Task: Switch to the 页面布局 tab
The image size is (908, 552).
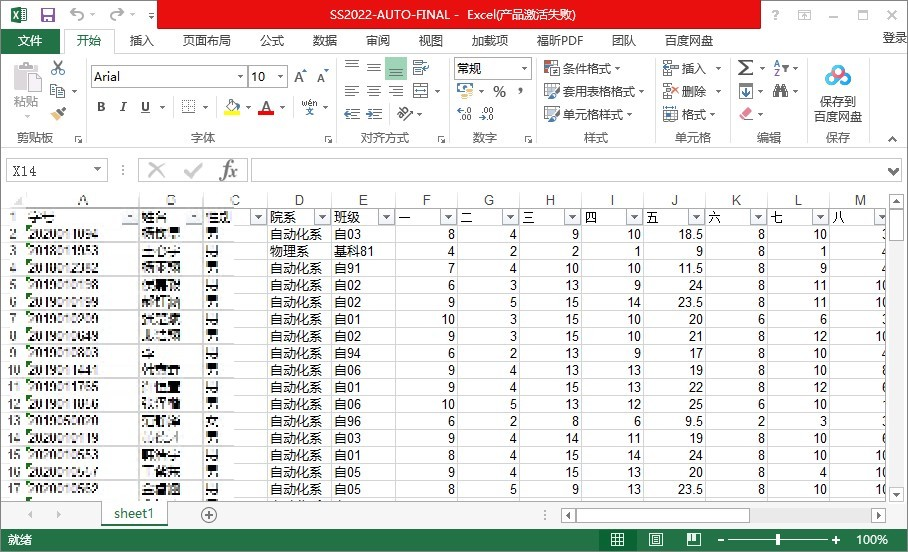Action: coord(206,41)
